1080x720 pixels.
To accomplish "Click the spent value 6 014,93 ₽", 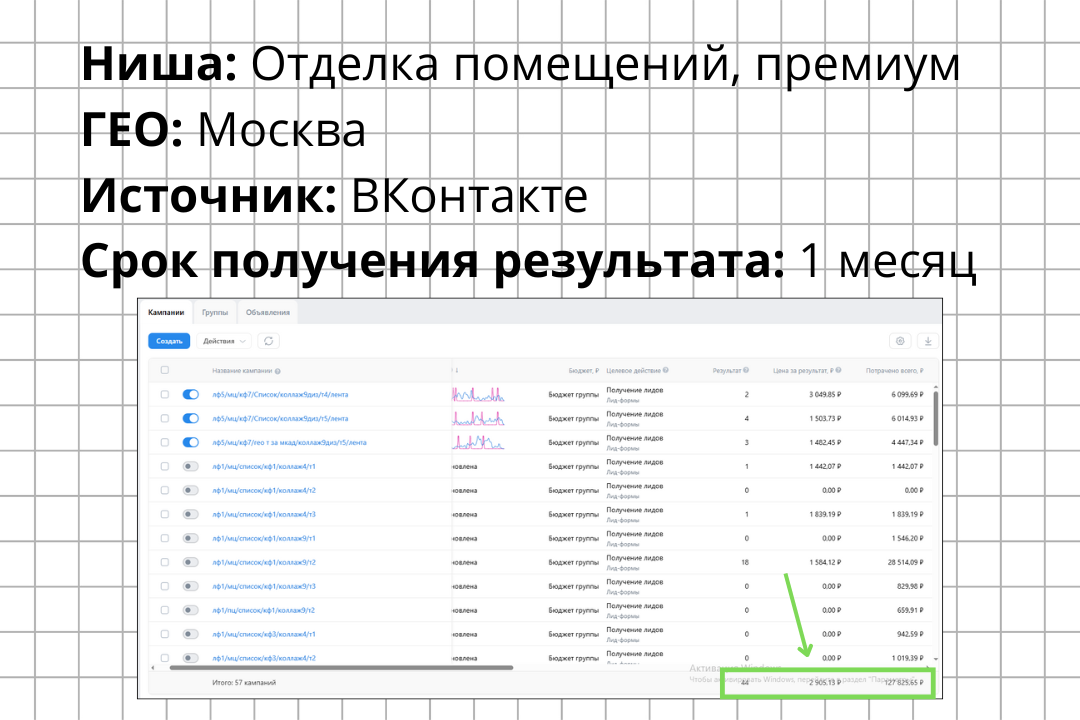I will (x=907, y=419).
